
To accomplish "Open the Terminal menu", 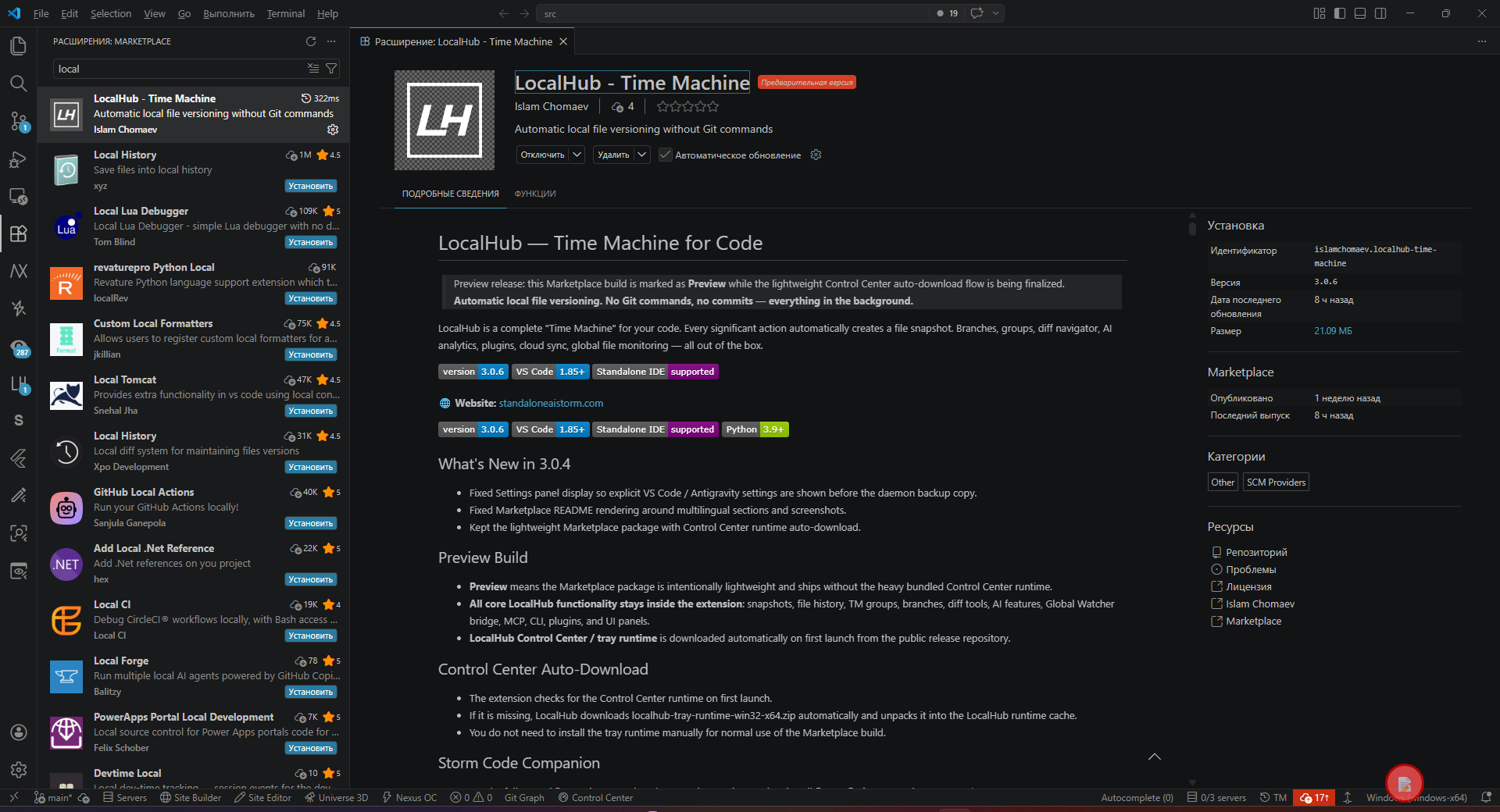I will 286,13.
